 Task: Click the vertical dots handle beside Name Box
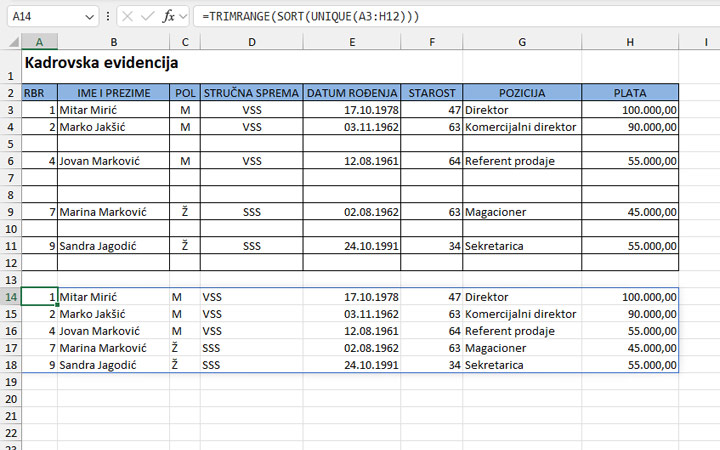coord(108,17)
